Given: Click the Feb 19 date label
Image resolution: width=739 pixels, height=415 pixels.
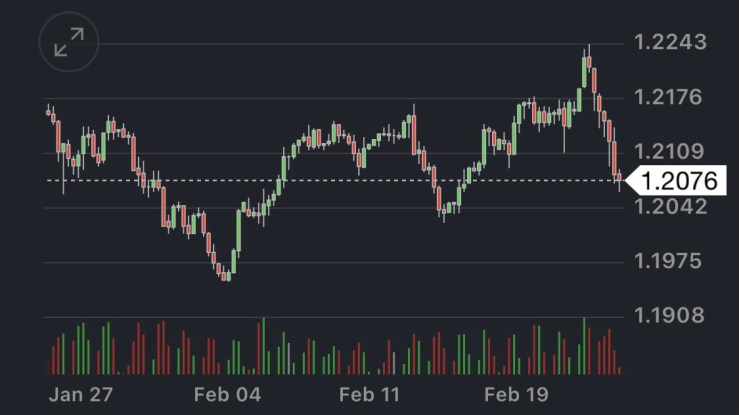Looking at the screenshot, I should point(515,394).
